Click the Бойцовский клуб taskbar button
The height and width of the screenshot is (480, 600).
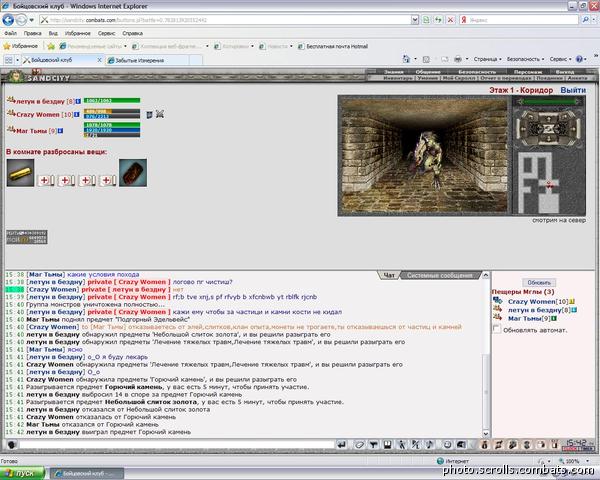88,473
